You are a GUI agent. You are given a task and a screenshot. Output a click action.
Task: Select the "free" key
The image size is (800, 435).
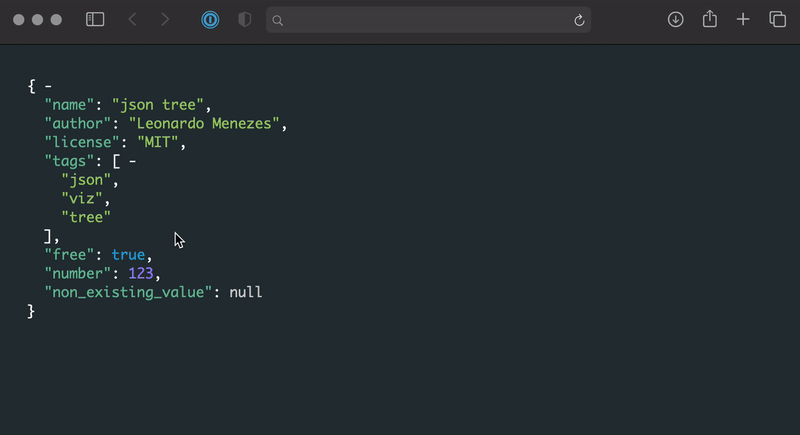pyautogui.click(x=69, y=254)
